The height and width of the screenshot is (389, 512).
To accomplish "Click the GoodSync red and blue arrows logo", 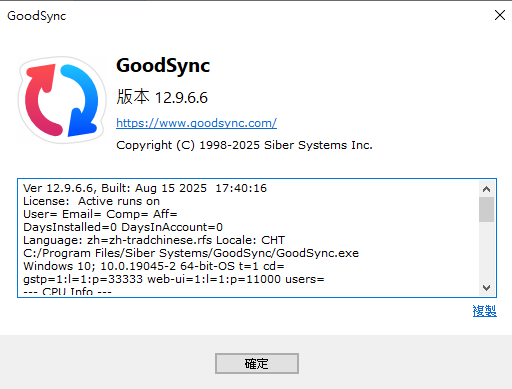I will [x=62, y=100].
